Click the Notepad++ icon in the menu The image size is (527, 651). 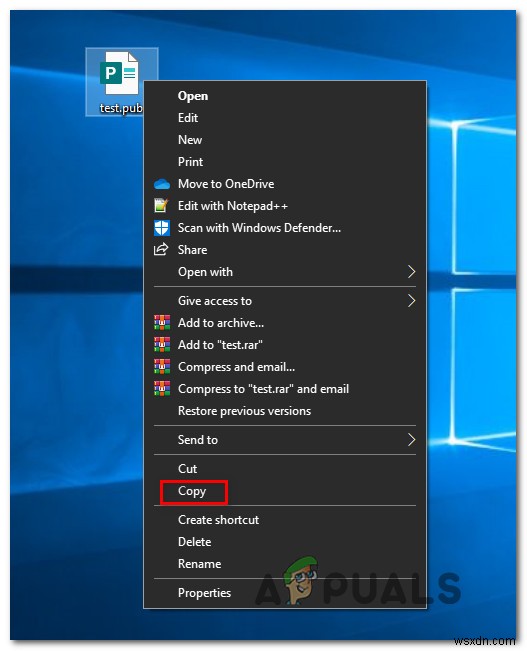click(161, 206)
